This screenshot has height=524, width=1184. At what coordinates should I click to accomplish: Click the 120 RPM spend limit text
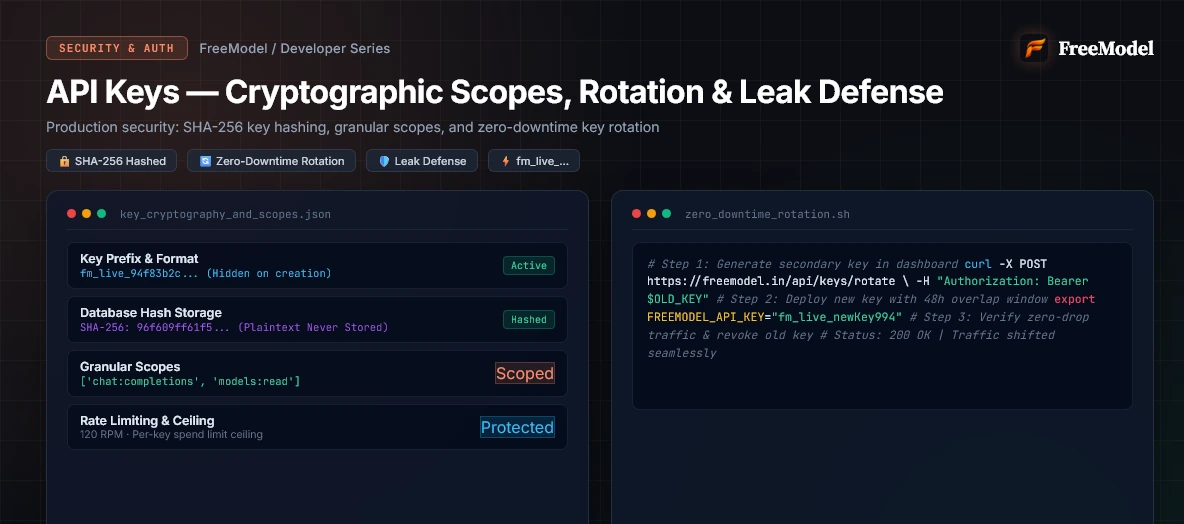pyautogui.click(x=171, y=435)
